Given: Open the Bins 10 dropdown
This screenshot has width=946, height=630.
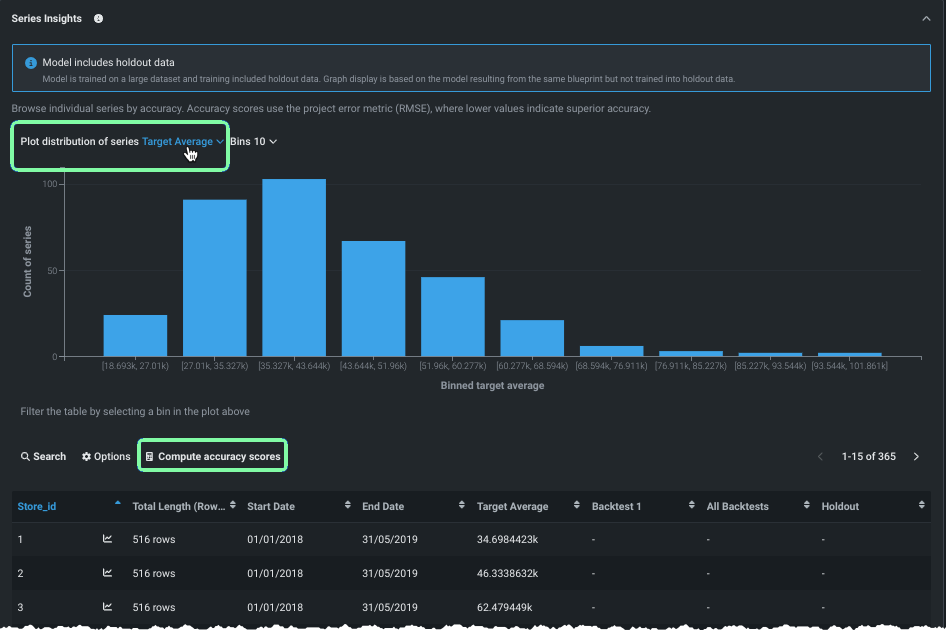Looking at the screenshot, I should click(254, 142).
